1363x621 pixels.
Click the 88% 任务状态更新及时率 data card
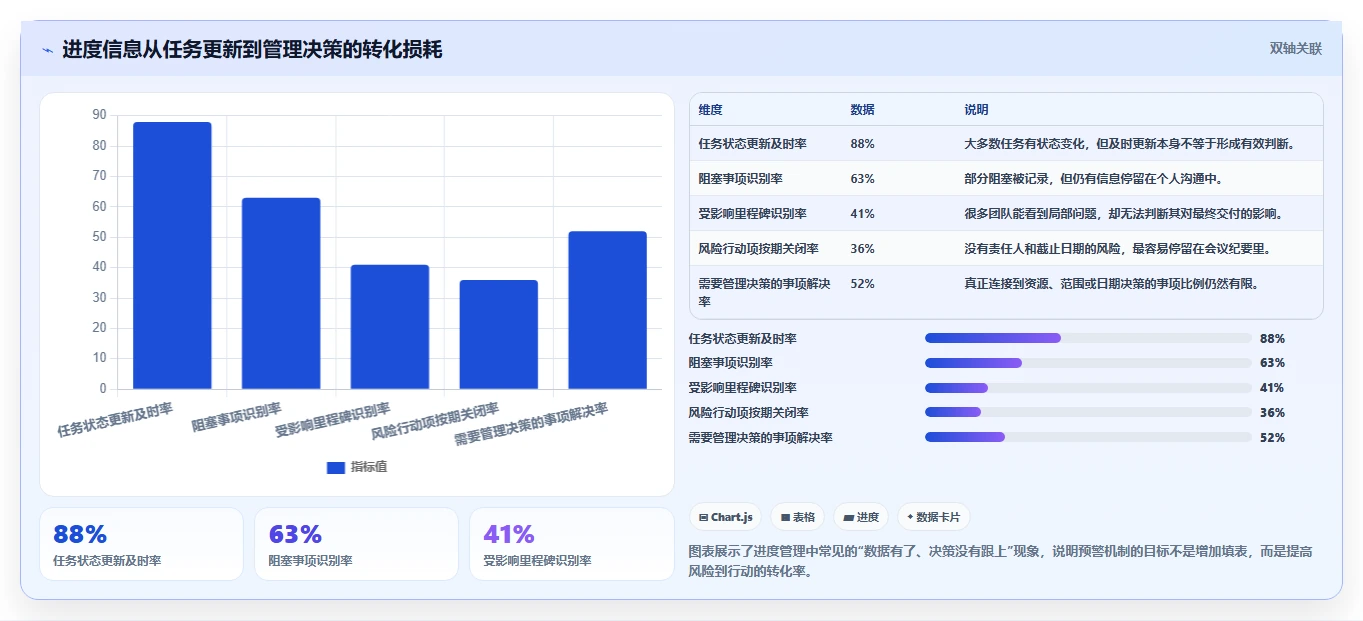(x=141, y=544)
